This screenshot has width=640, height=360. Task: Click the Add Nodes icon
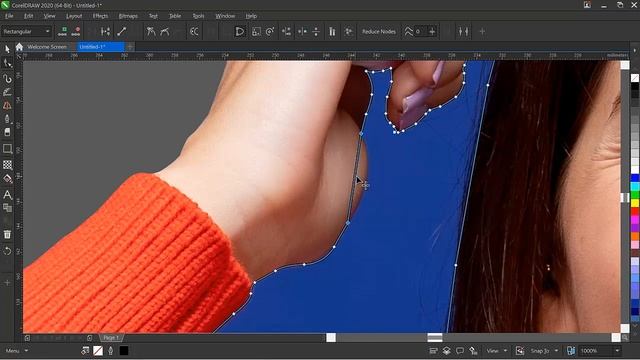click(x=63, y=31)
